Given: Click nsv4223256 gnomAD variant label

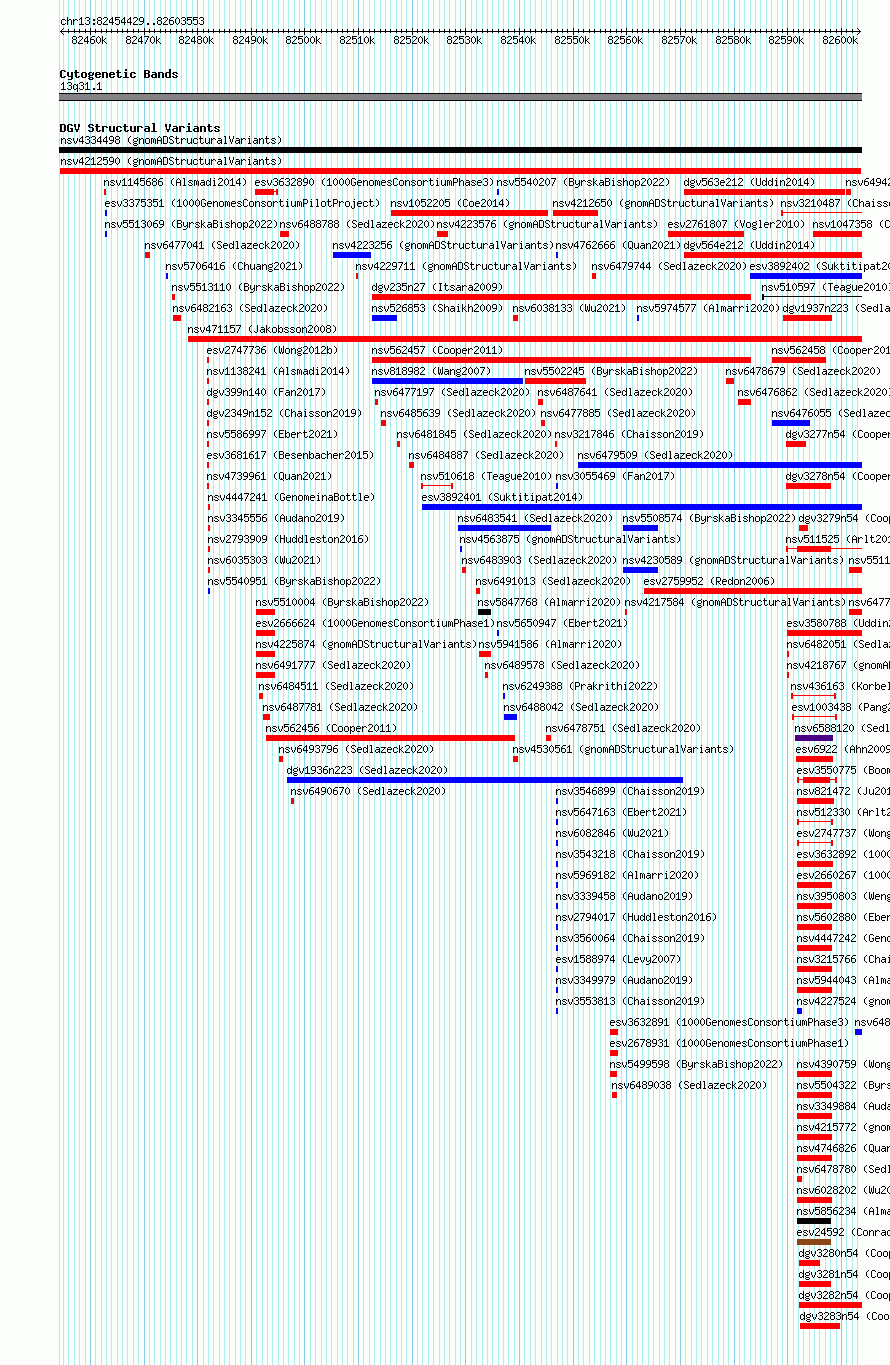Looking at the screenshot, I should [443, 245].
